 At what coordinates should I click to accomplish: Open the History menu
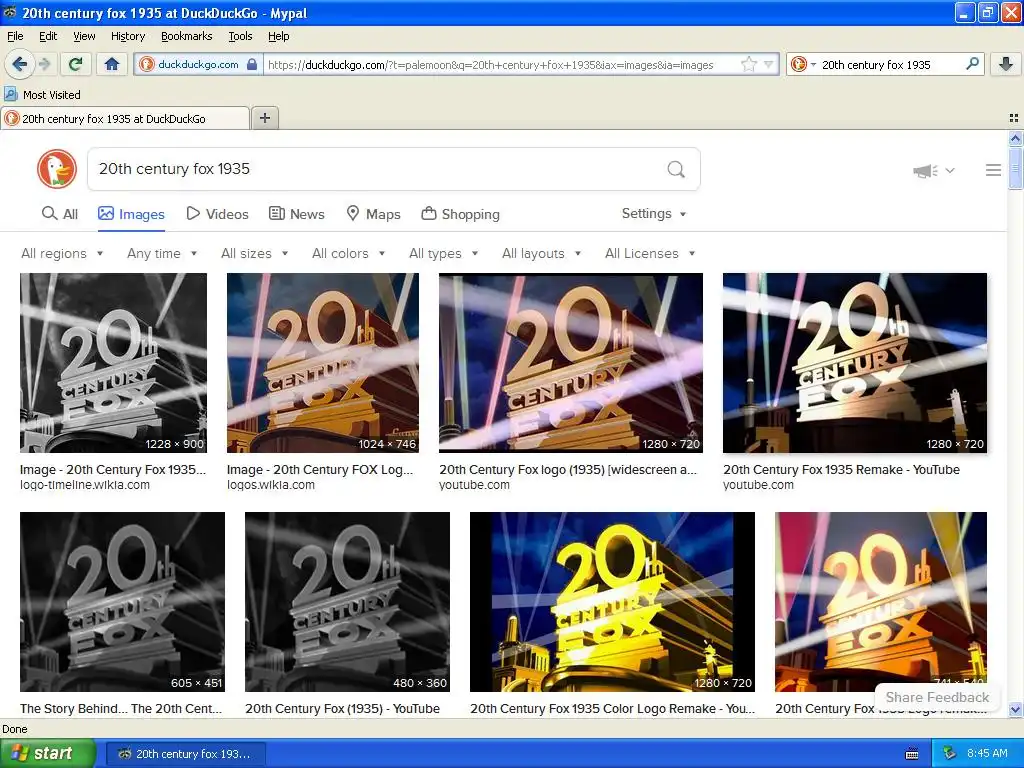click(127, 36)
